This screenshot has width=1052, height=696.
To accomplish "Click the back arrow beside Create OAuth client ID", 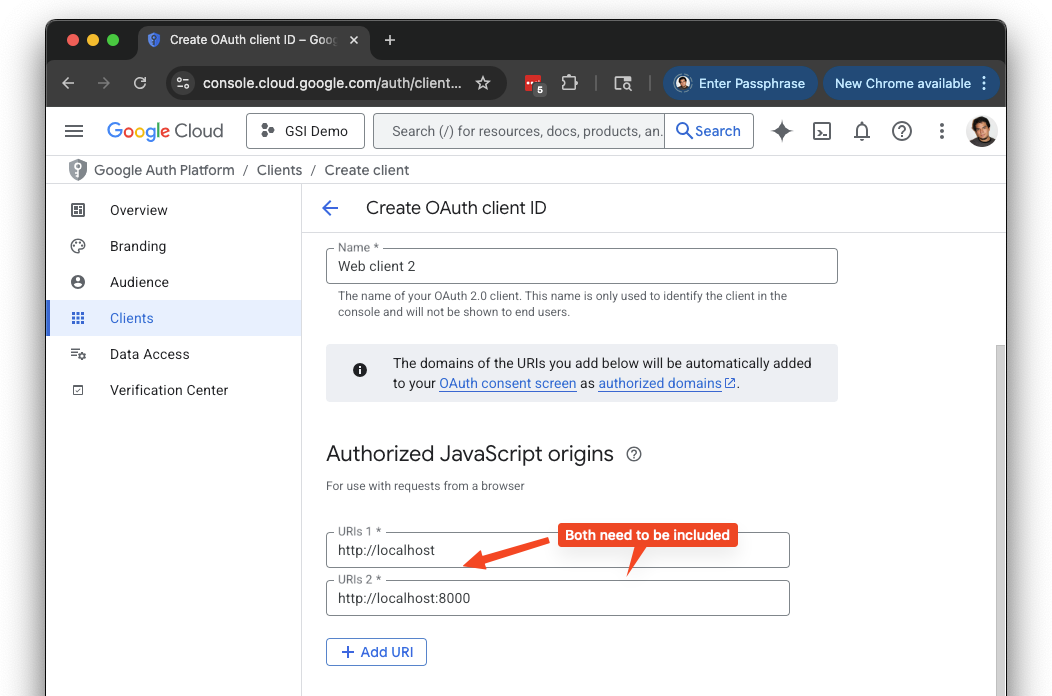I will 330,208.
